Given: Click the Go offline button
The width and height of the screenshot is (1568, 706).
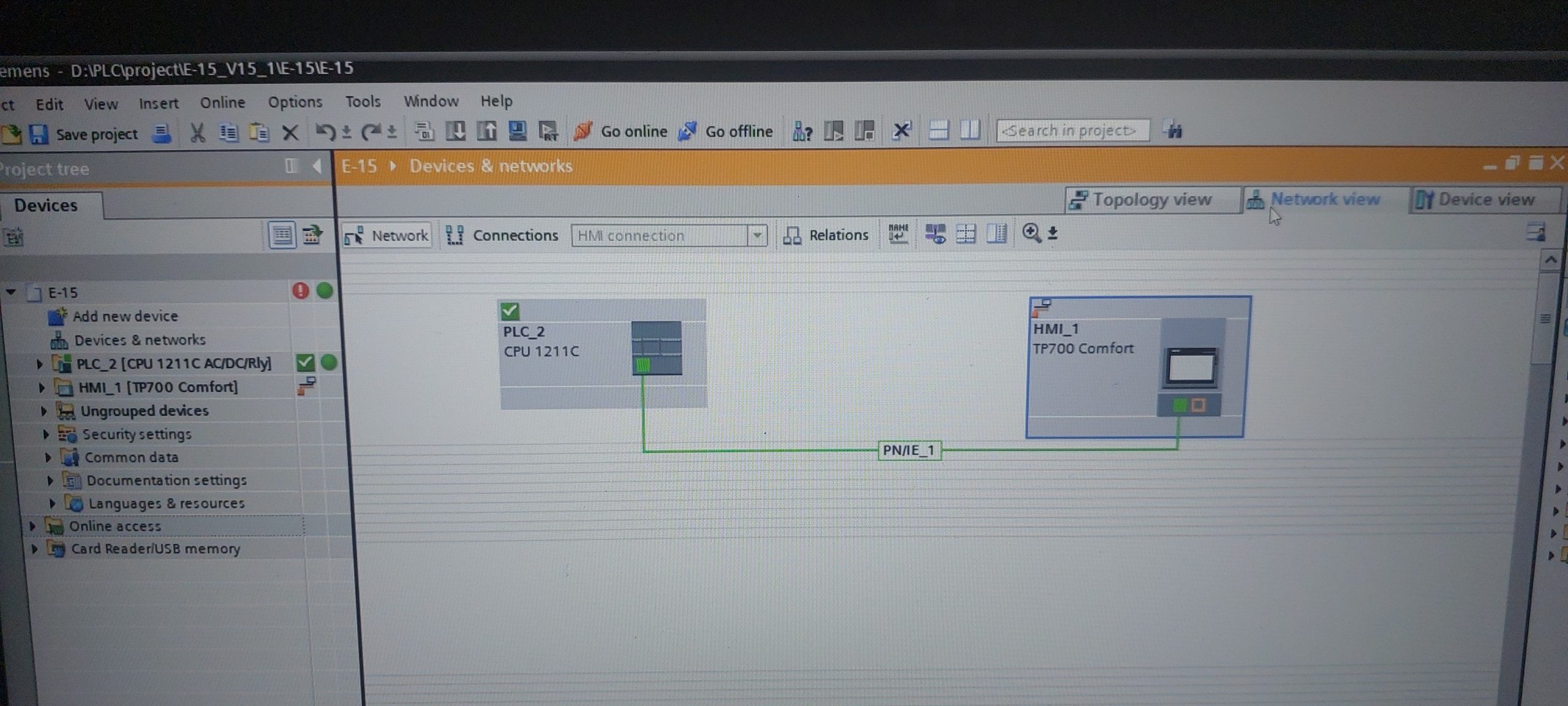Looking at the screenshot, I should [x=726, y=131].
